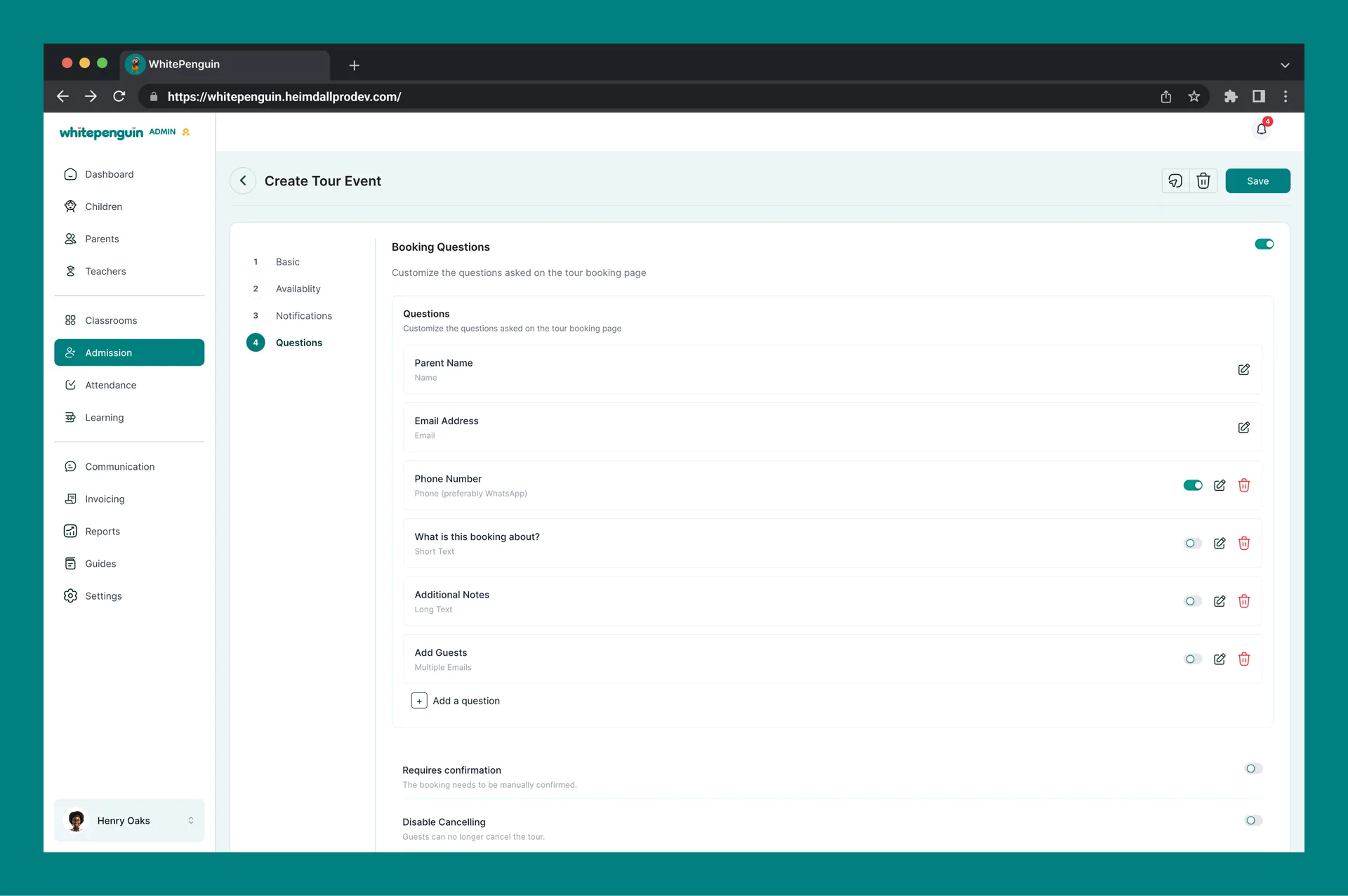Open the browser tab list chevron

click(x=1285, y=65)
